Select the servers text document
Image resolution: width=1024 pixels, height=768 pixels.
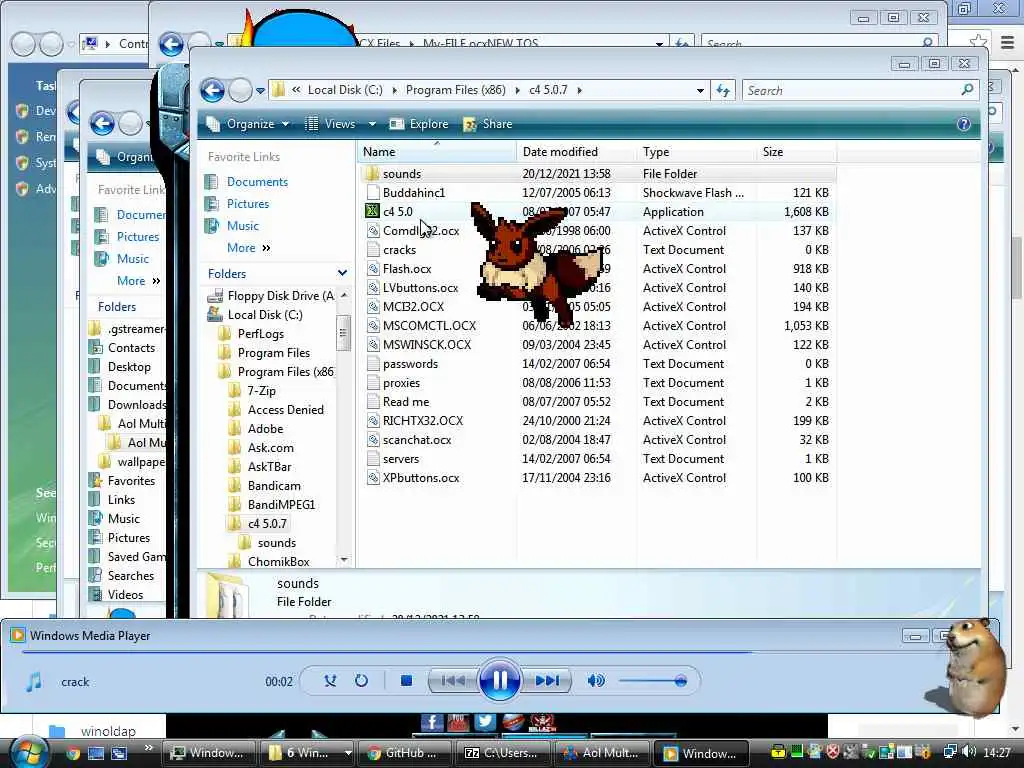click(400, 458)
